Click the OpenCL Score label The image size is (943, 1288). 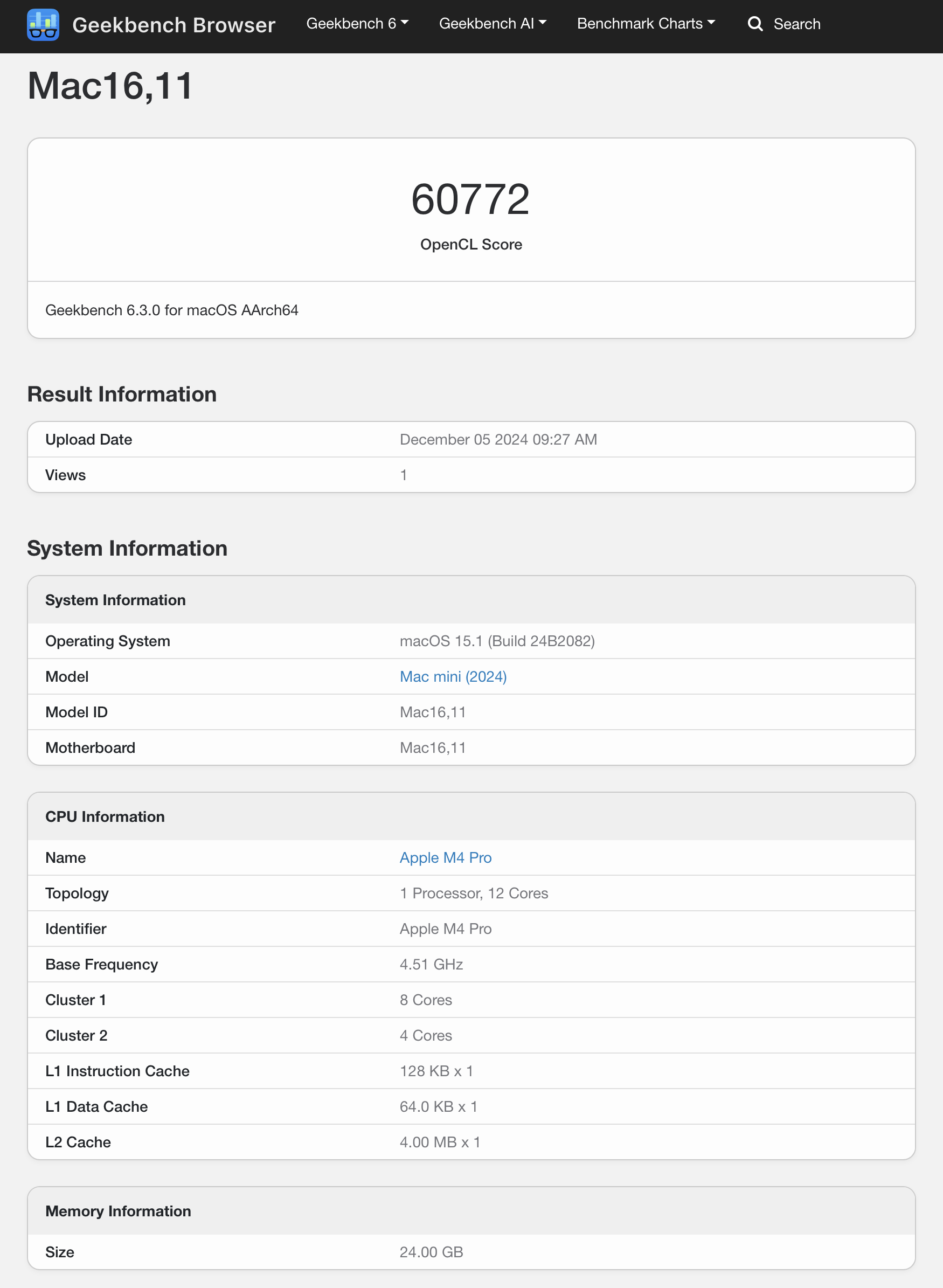(471, 244)
